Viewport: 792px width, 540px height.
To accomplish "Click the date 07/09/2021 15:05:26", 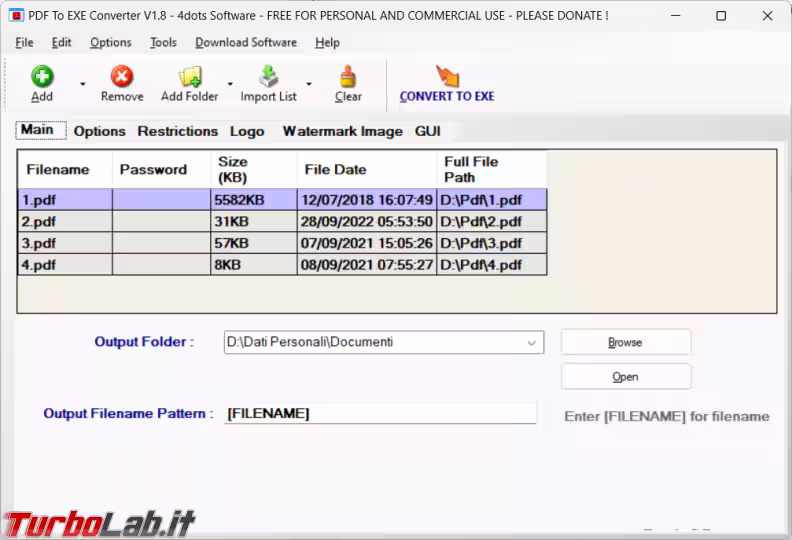I will coord(367,243).
